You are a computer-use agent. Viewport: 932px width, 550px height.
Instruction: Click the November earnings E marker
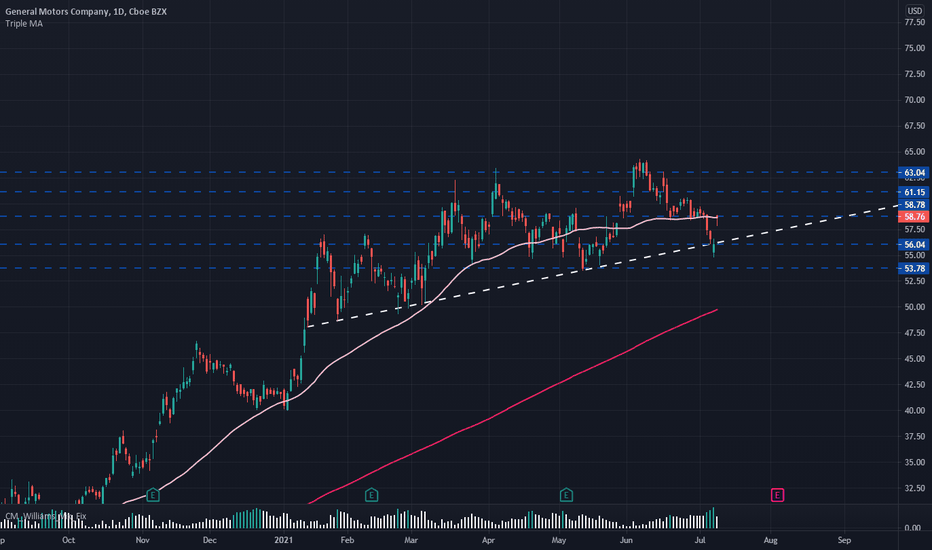[153, 495]
